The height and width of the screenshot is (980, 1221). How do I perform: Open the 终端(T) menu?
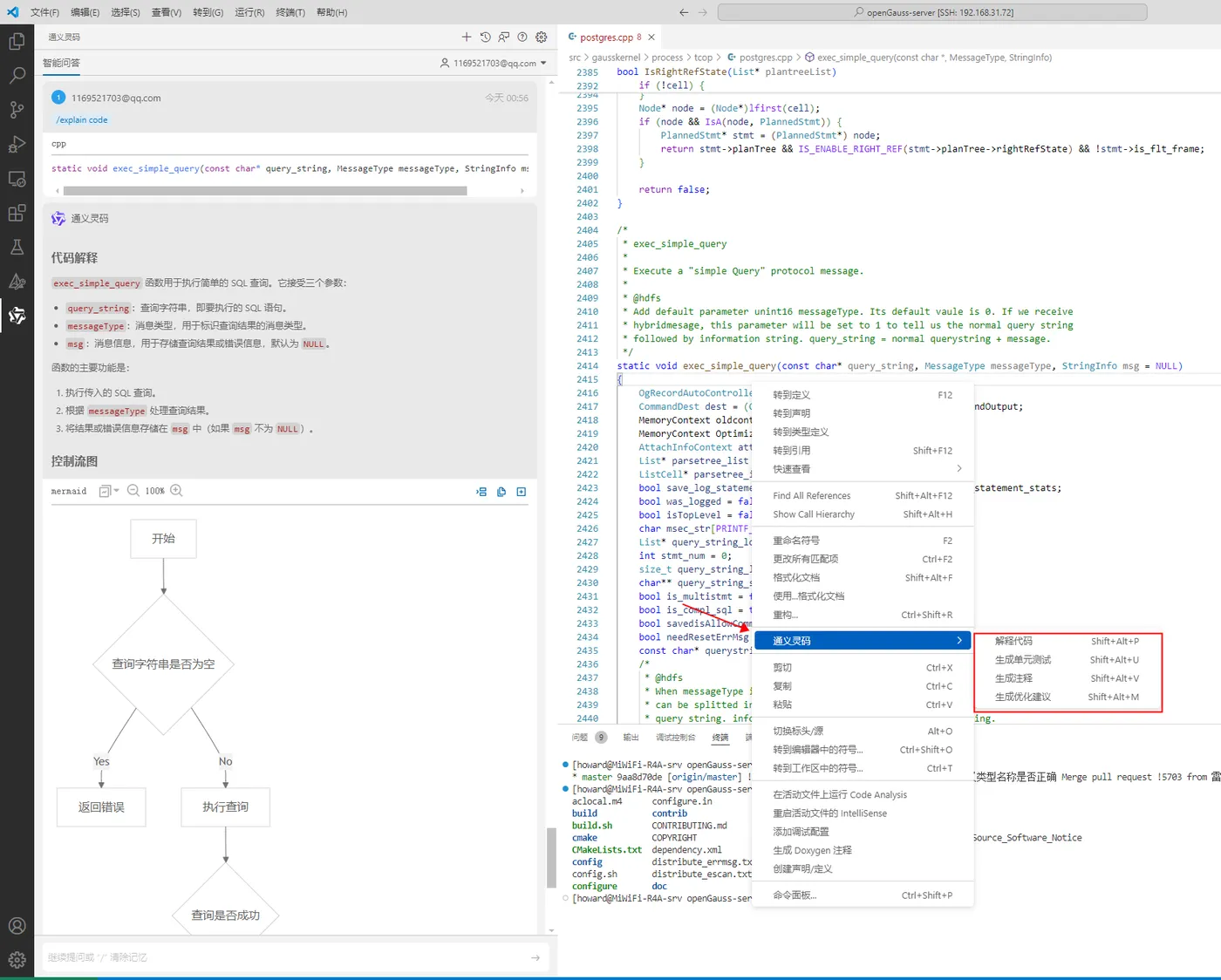(x=290, y=12)
